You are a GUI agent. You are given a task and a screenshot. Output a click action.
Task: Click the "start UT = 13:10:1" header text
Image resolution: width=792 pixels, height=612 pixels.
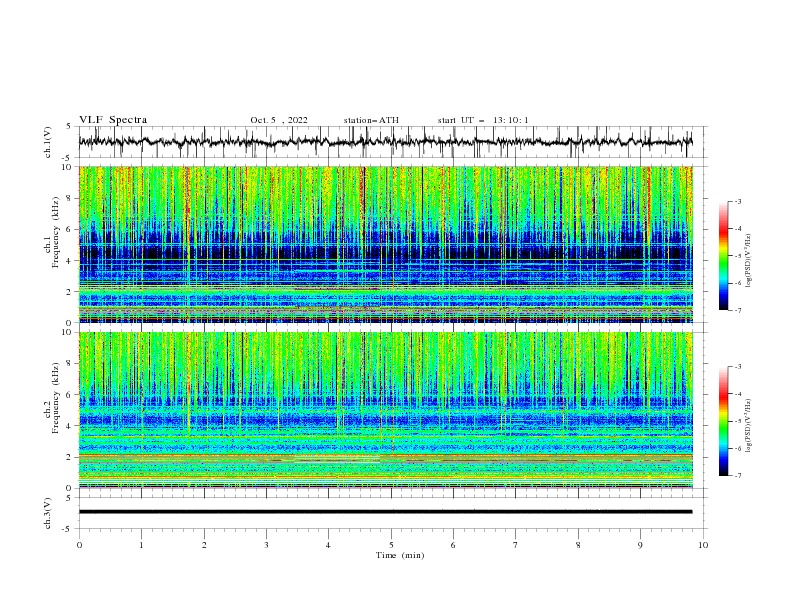(483, 120)
